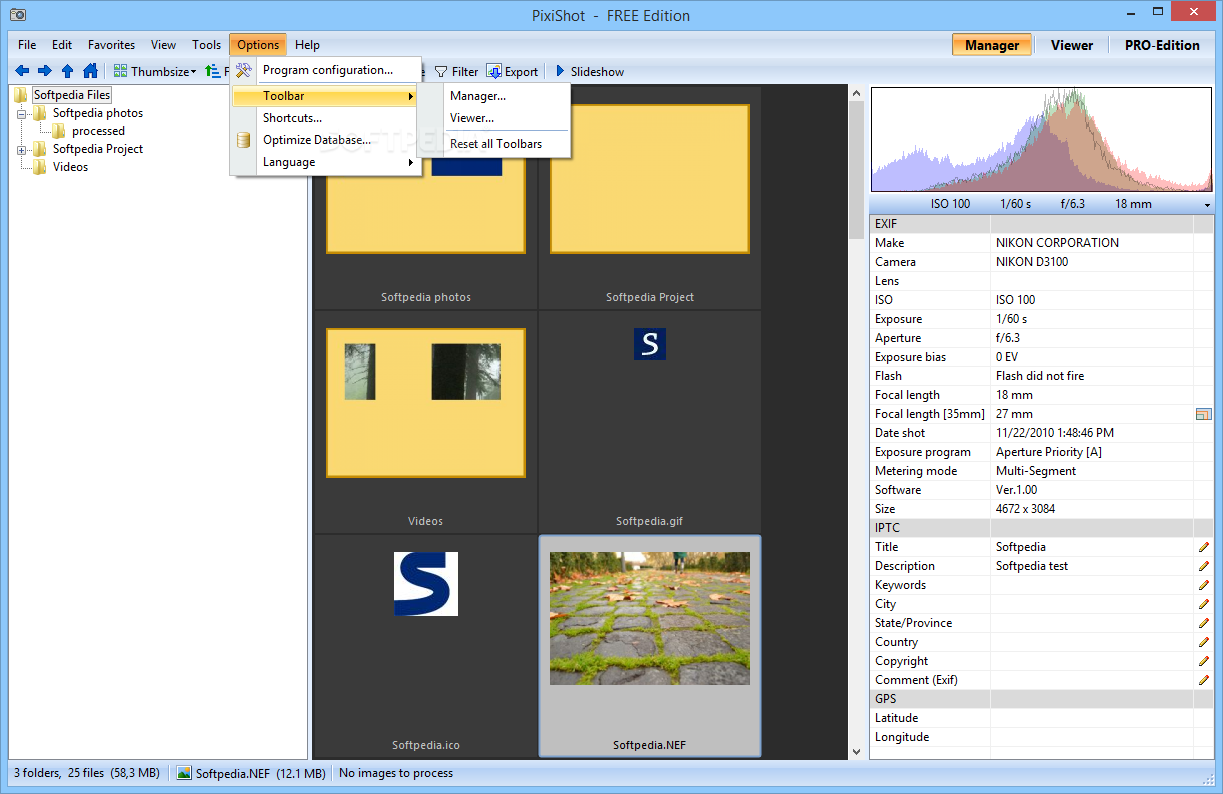This screenshot has height=794, width=1223.
Task: Open the View menu
Action: click(x=163, y=45)
